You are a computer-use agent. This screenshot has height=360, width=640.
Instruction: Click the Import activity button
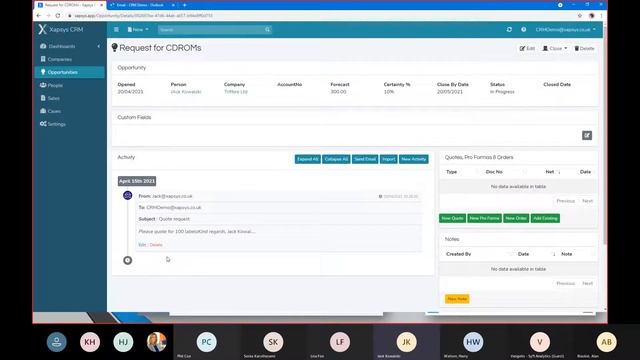click(389, 159)
